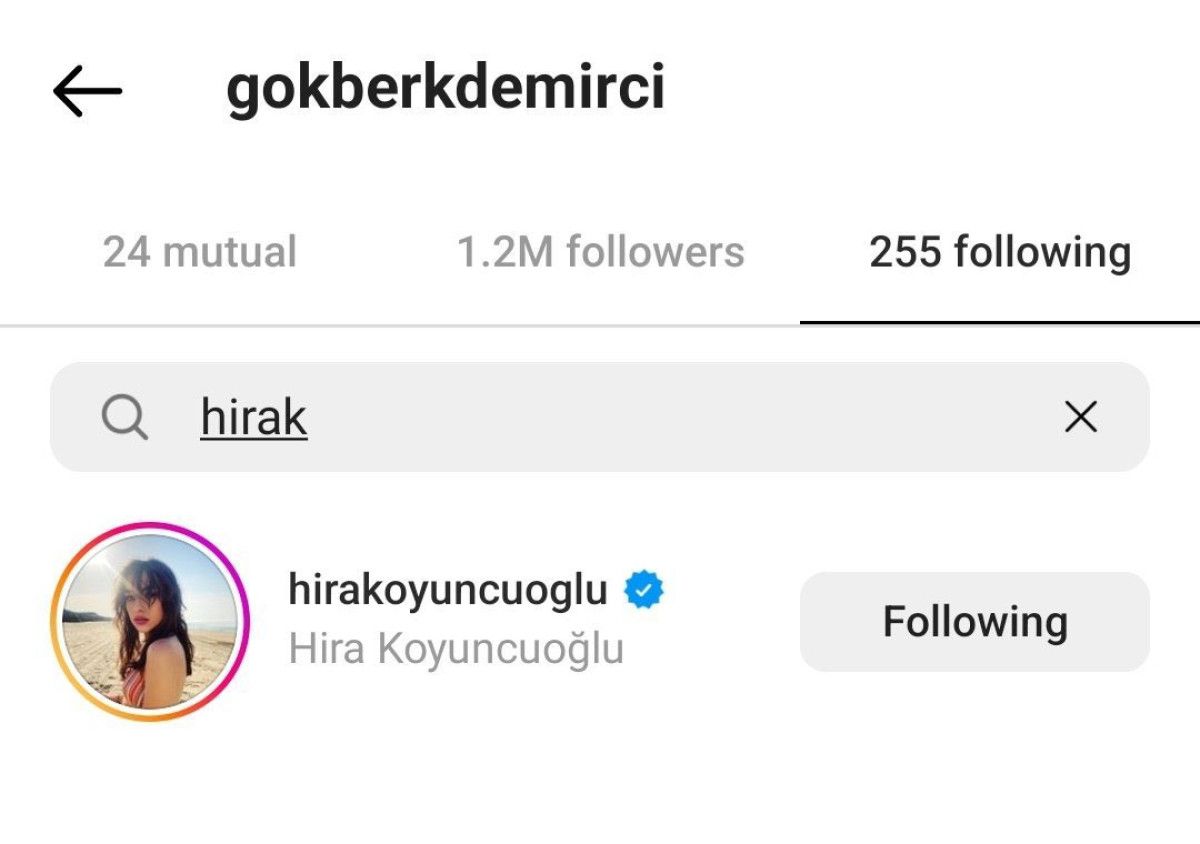Click empty space inside the search bar

pyautogui.click(x=680, y=417)
